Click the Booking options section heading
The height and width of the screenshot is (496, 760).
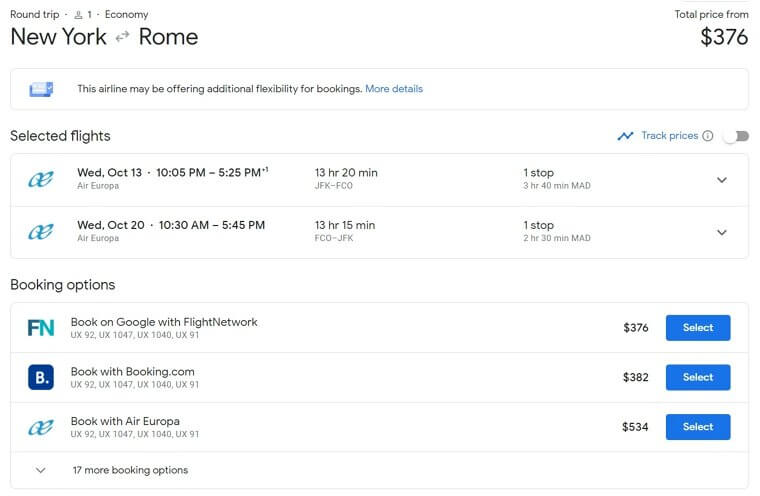[x=63, y=285]
